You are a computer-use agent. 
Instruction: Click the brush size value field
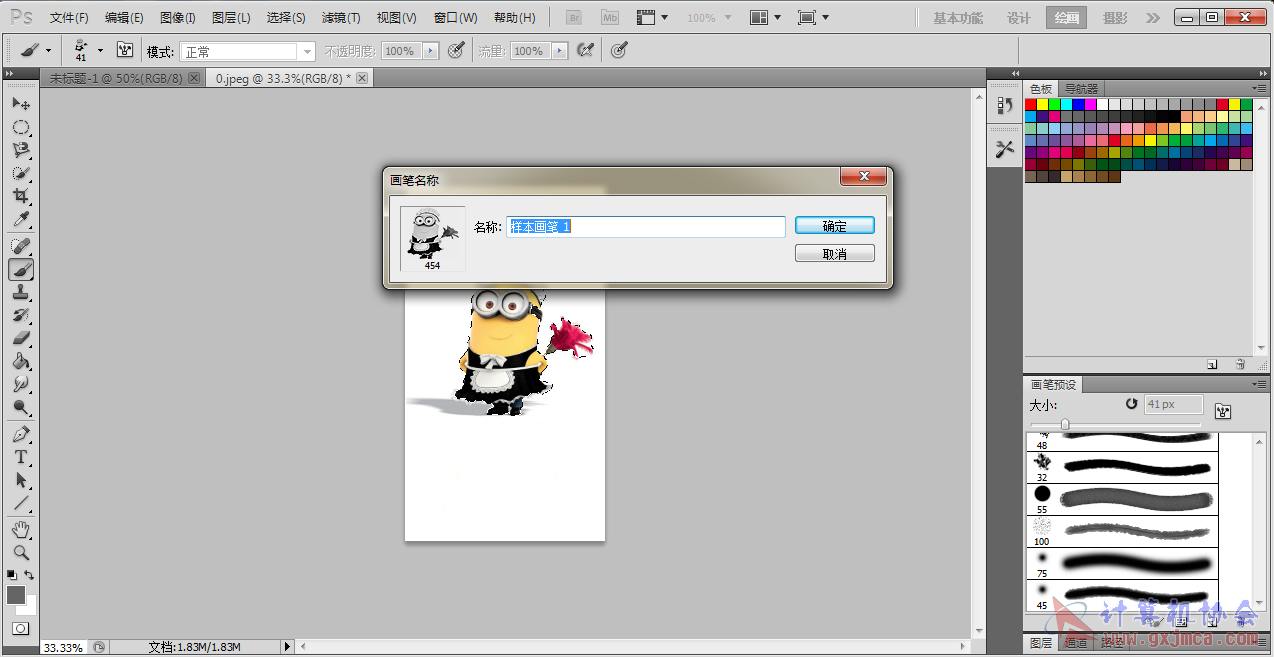(x=1173, y=405)
